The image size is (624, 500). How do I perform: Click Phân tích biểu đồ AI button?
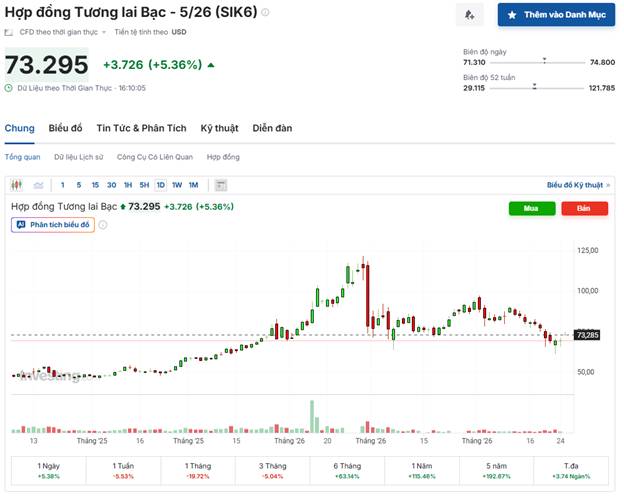point(53,225)
